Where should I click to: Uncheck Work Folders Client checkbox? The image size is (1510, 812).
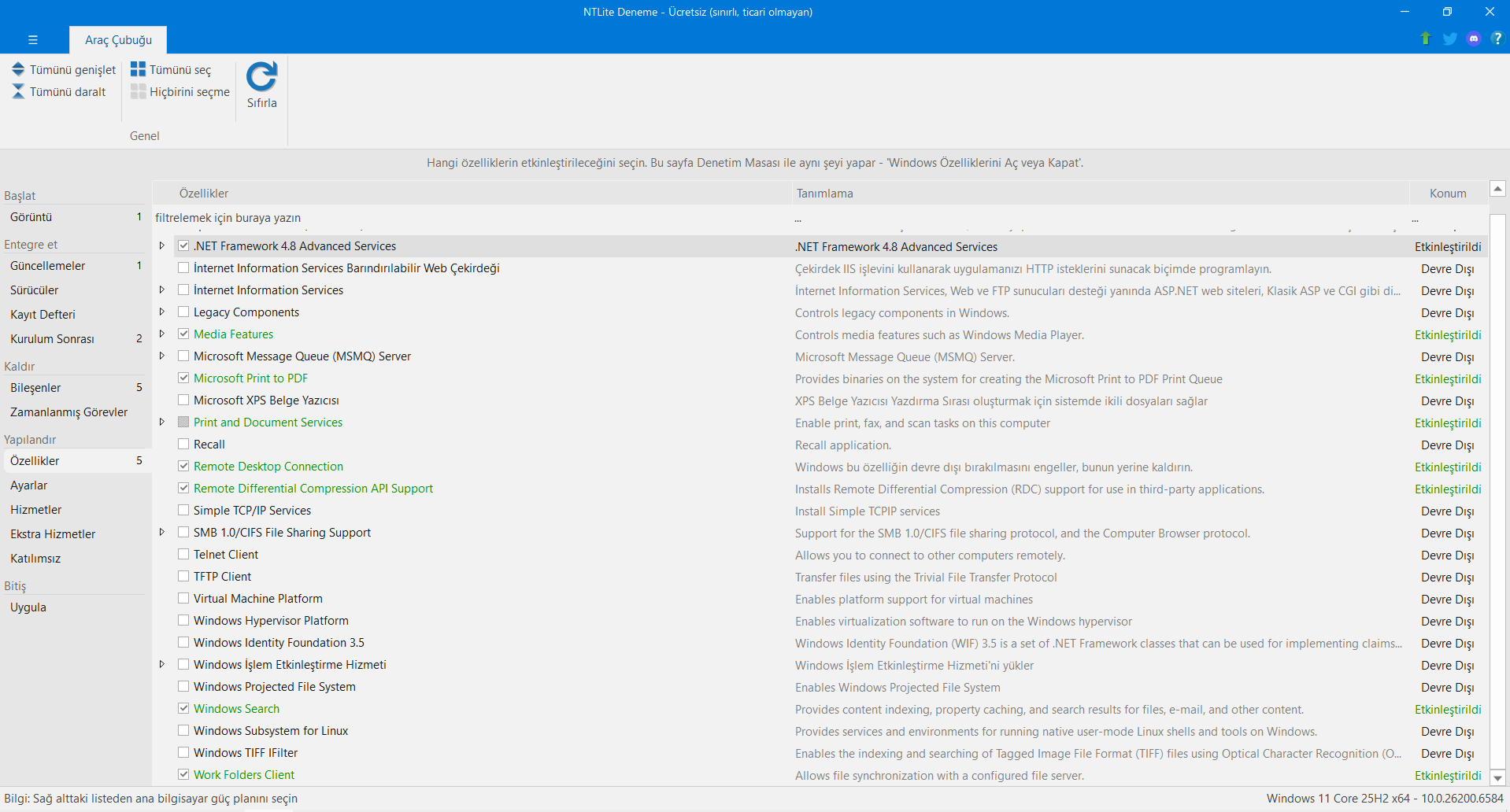pos(183,775)
